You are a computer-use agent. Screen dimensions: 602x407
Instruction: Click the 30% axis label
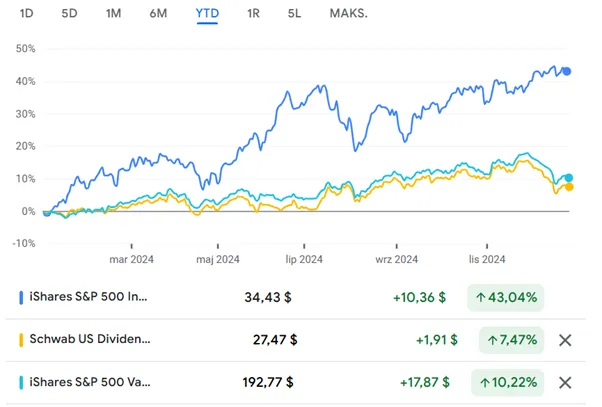(x=25, y=114)
